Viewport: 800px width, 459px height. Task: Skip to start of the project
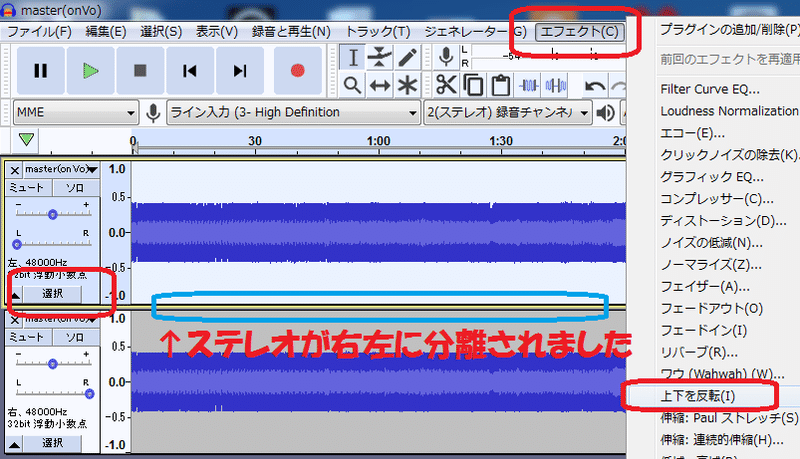tap(190, 70)
